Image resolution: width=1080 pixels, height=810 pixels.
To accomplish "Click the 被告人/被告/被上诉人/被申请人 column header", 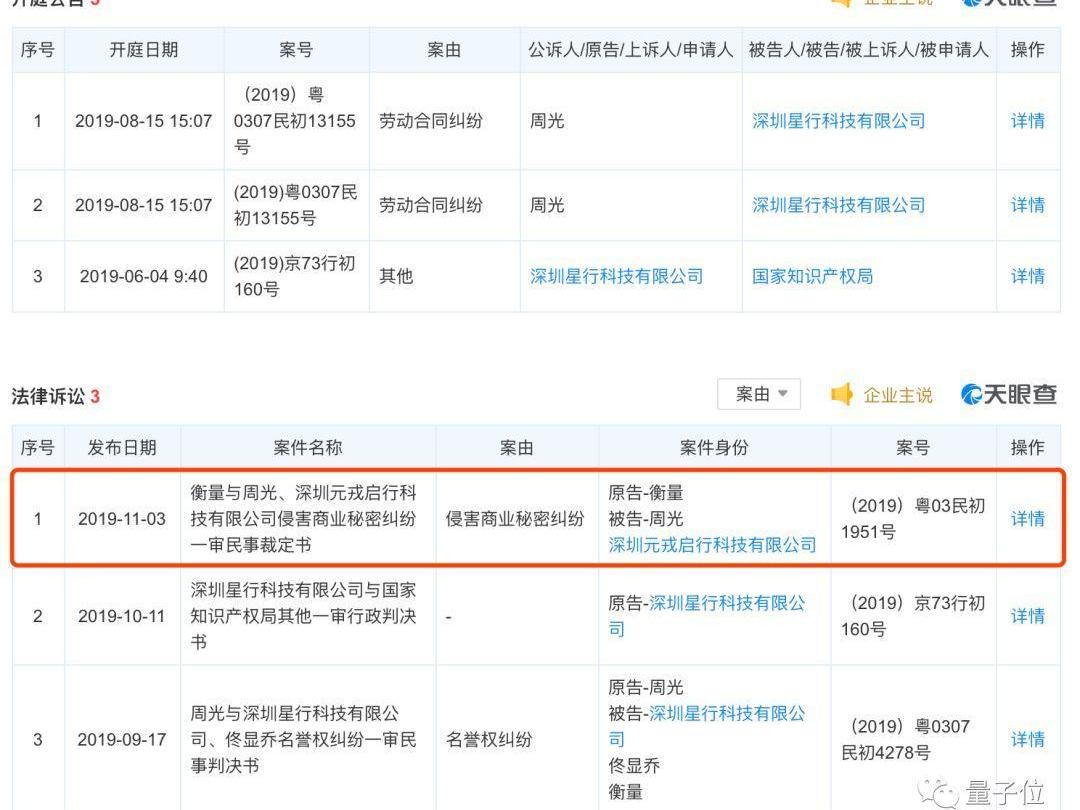I will tap(869, 50).
